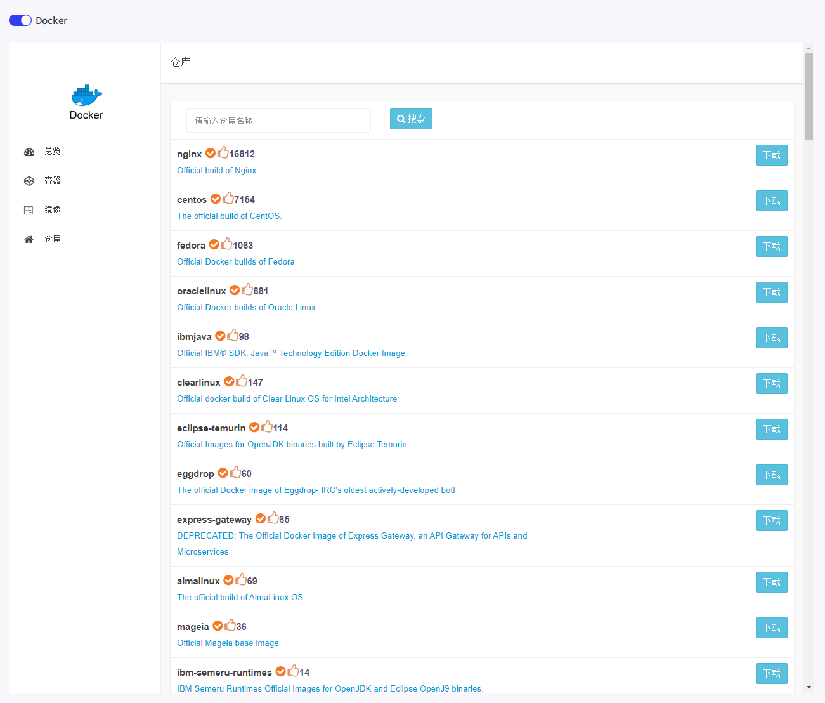825x703 pixels.
Task: Click the thumbs-up icon for express-gateway
Action: (x=273, y=518)
